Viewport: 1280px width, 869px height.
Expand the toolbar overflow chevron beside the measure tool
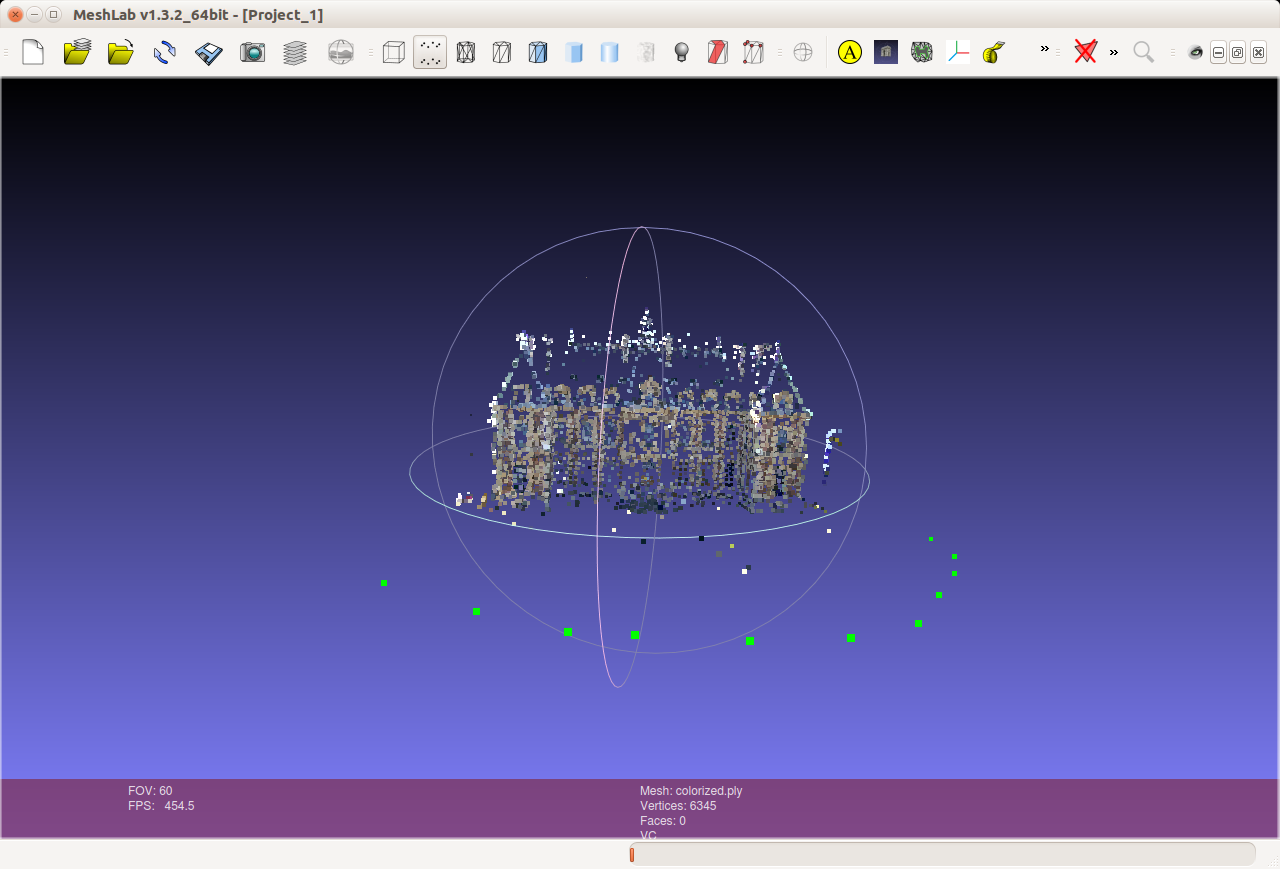click(1044, 52)
